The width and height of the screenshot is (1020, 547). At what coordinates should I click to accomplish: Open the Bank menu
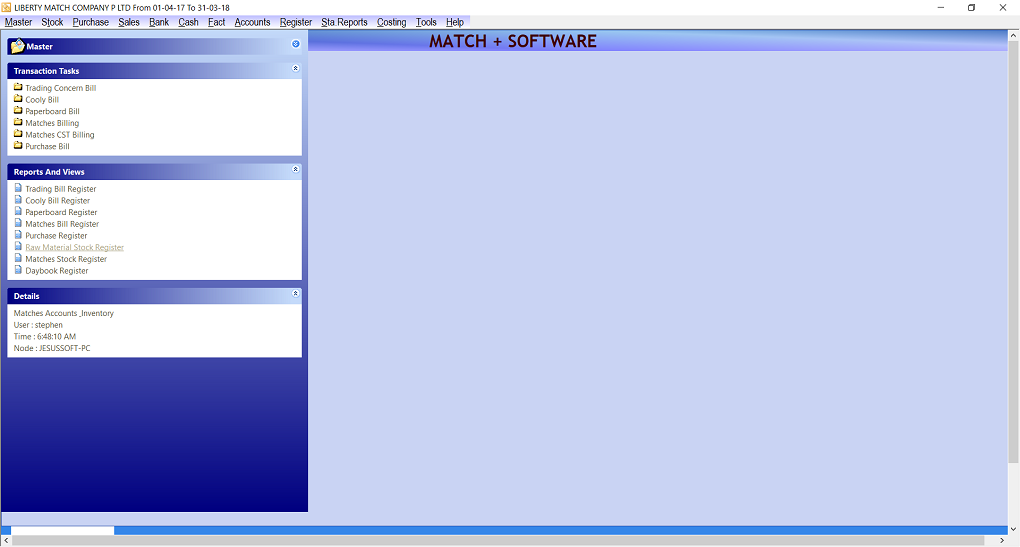[x=159, y=22]
